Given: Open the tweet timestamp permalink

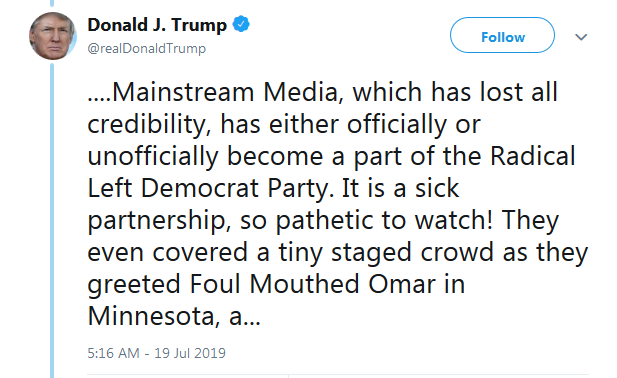Looking at the screenshot, I should coord(157,353).
